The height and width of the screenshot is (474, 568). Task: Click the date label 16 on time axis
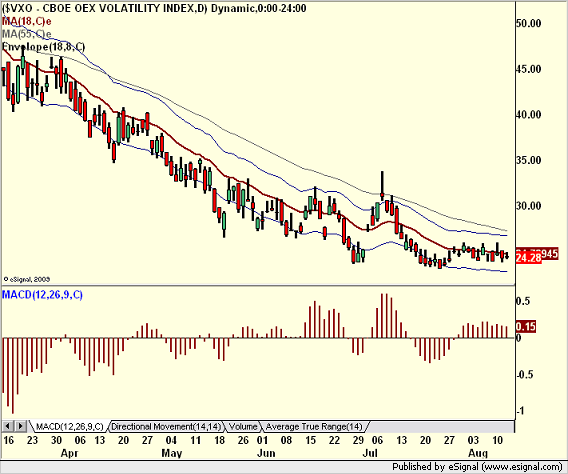[8, 440]
